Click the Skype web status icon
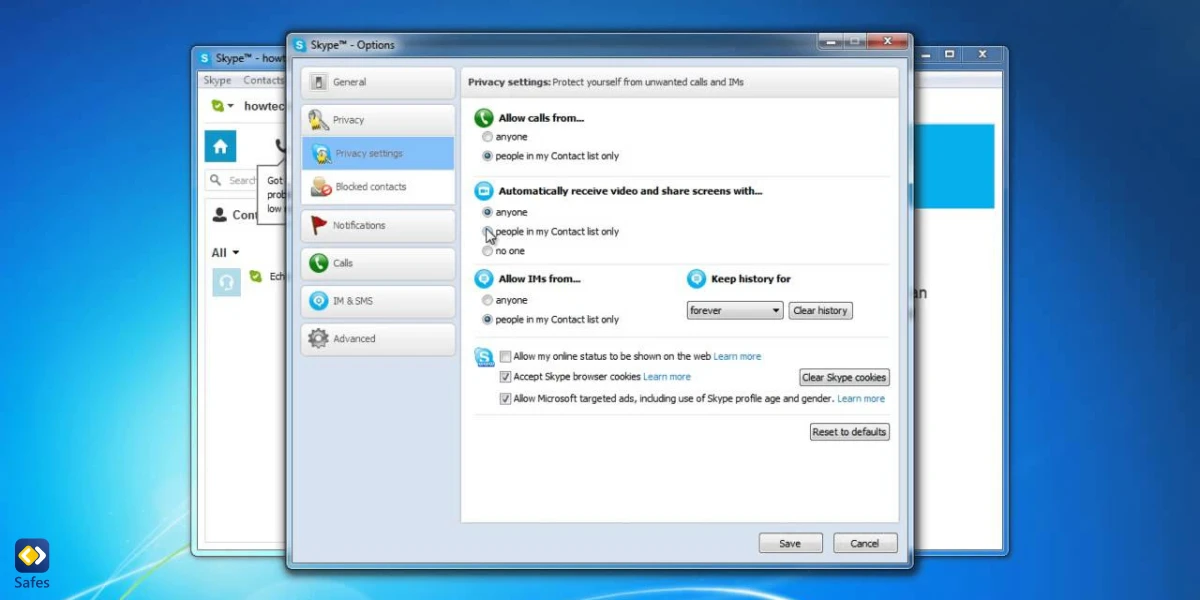 coord(484,357)
